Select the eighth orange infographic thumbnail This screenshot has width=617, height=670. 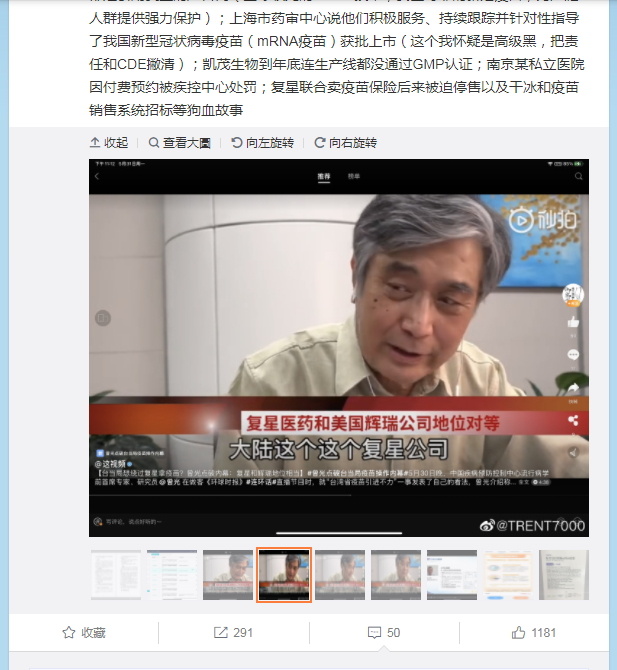pyautogui.click(x=508, y=575)
